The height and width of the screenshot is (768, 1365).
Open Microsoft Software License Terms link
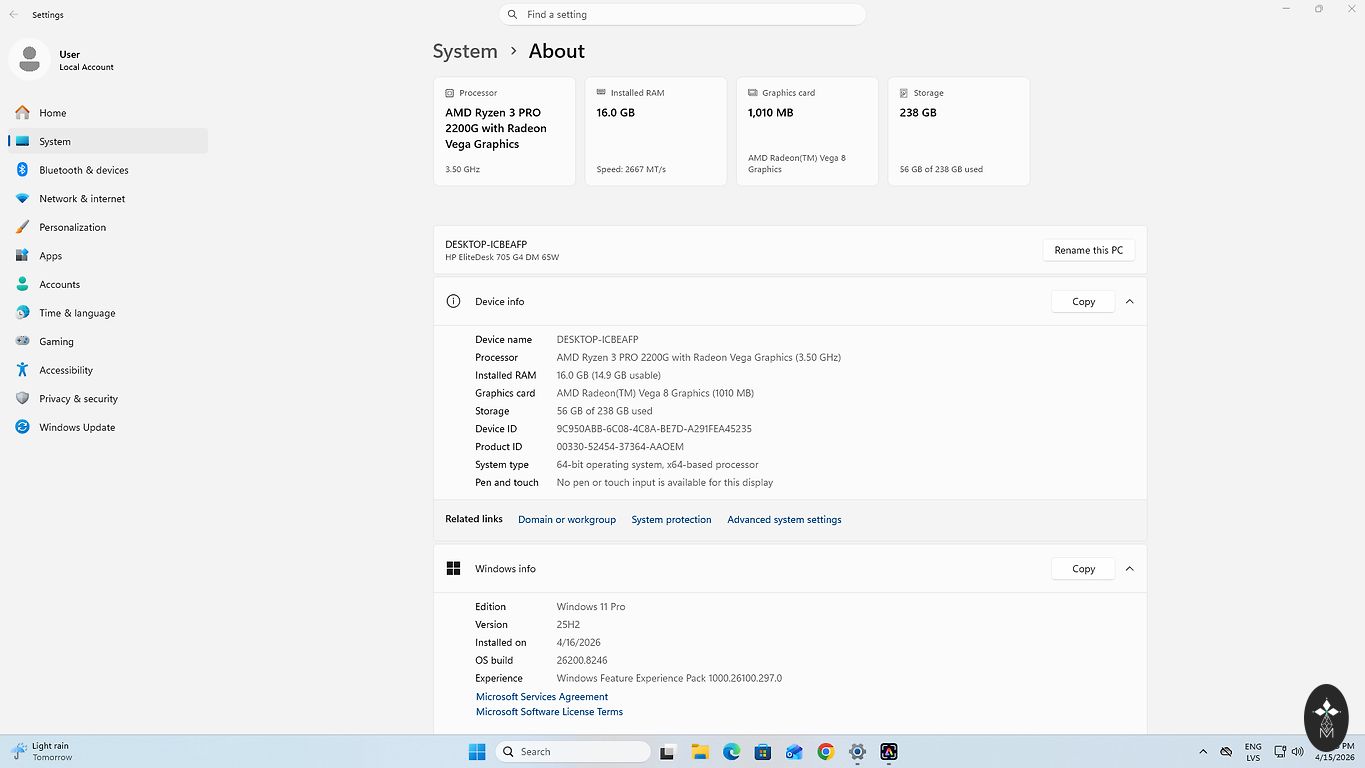549,712
